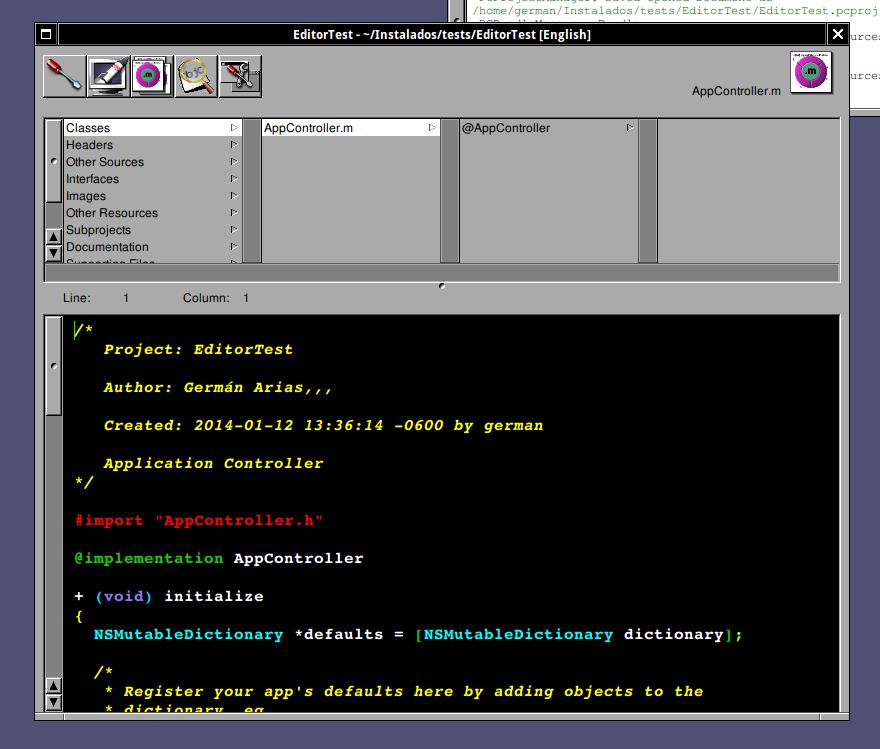
Task: Open the Loaded Files .m icon
Action: coord(152,76)
